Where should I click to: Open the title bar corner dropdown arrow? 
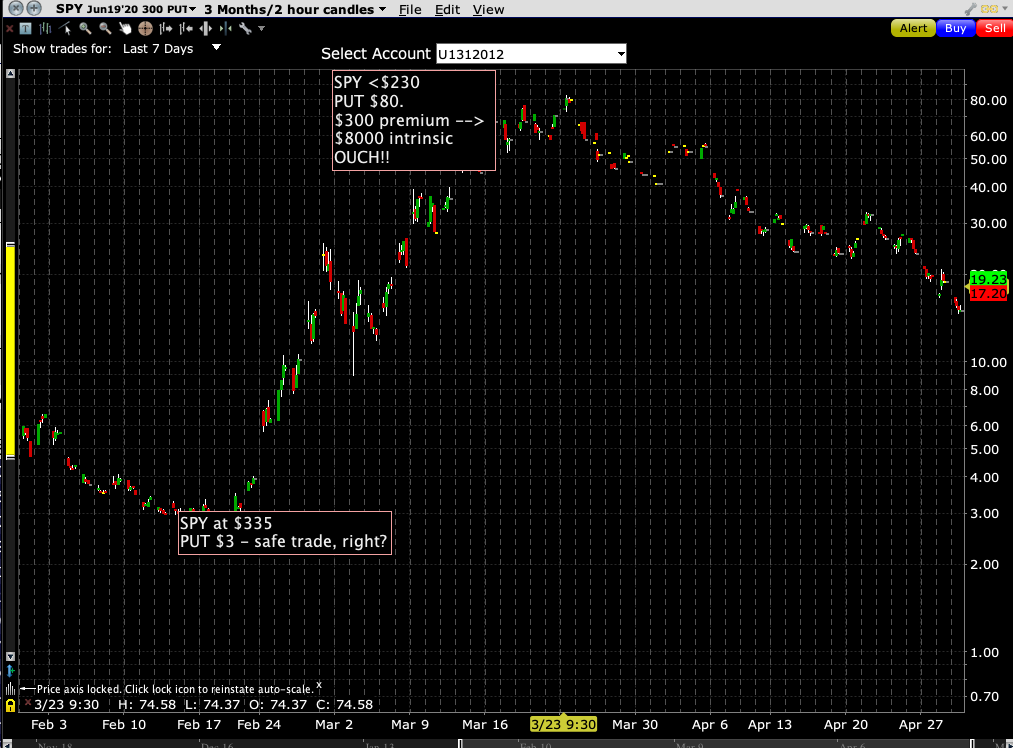coord(1005,9)
